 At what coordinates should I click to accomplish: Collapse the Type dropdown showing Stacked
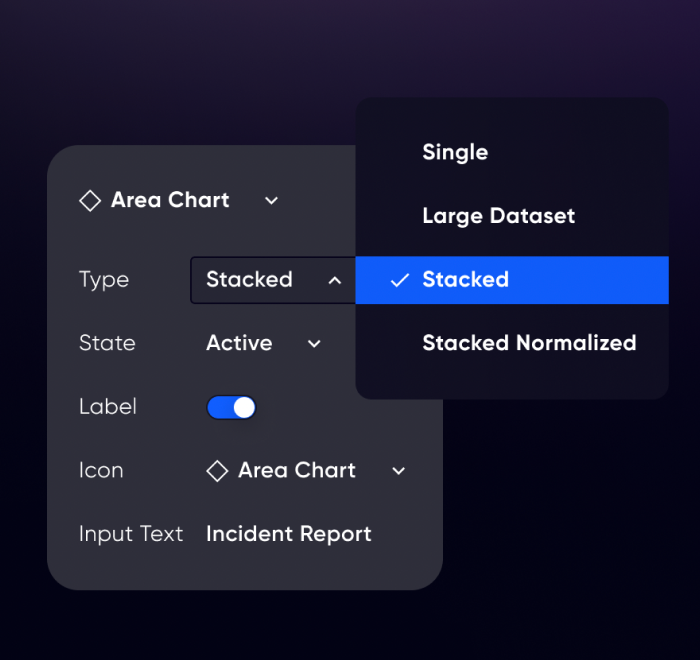coord(334,280)
